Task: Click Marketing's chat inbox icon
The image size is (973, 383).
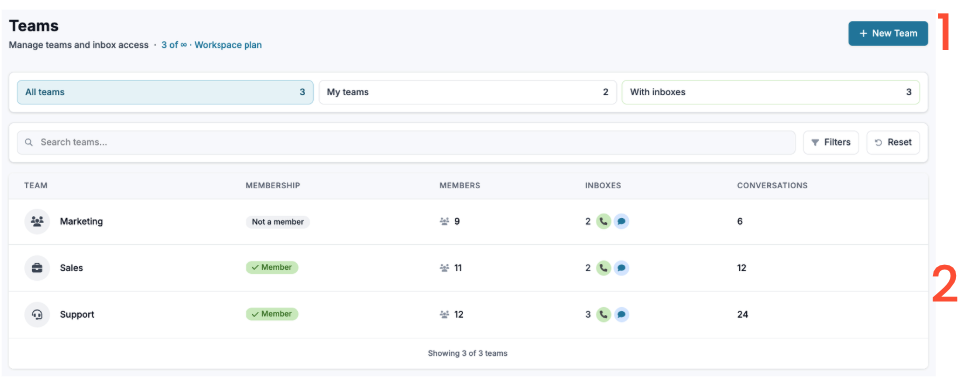Action: pos(621,222)
